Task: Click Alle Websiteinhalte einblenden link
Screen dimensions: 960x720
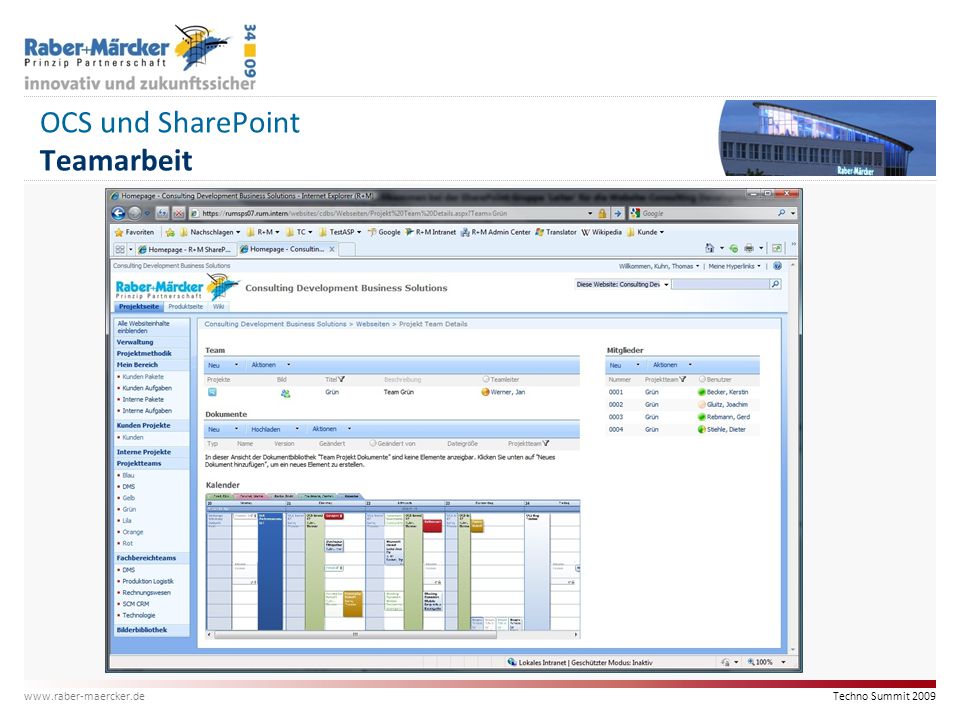Action: [143, 326]
